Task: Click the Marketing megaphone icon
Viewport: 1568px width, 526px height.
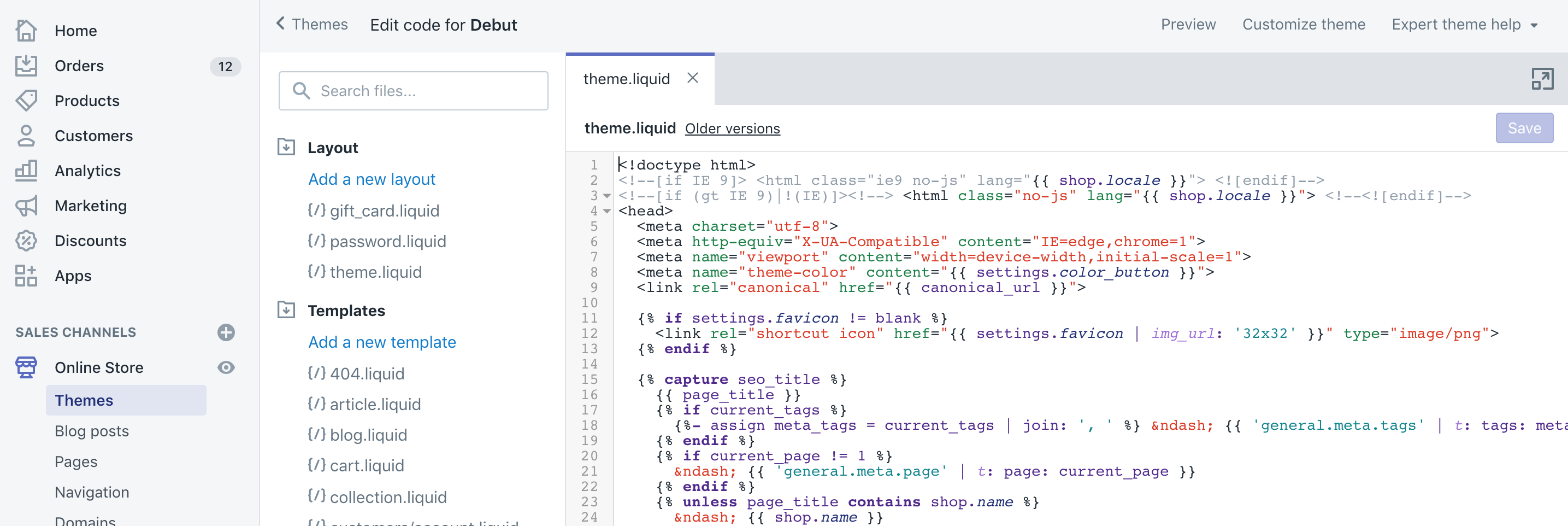Action: tap(26, 206)
